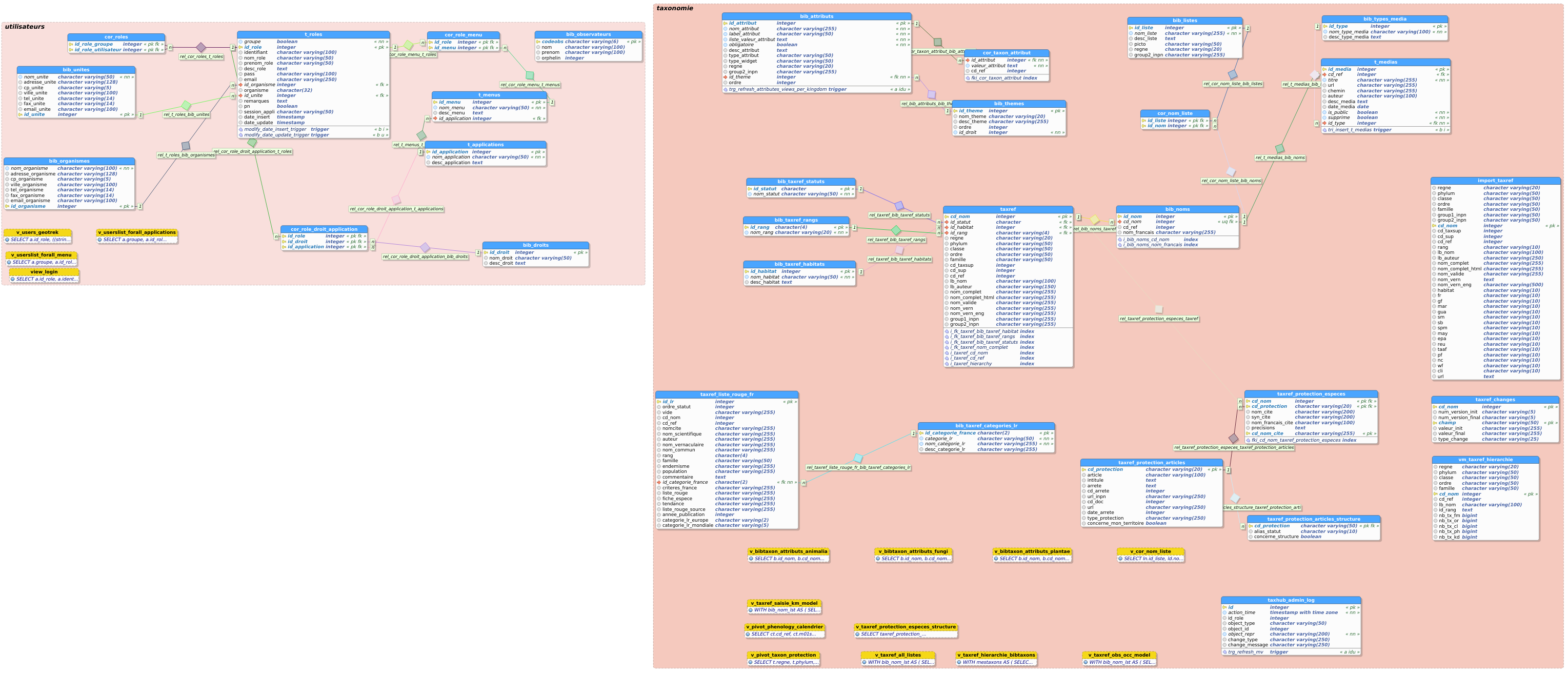Image resolution: width=1568 pixels, height=673 pixels.
Task: Click the rel_taxref_bib_taxref_statuts label
Action: pos(899,215)
